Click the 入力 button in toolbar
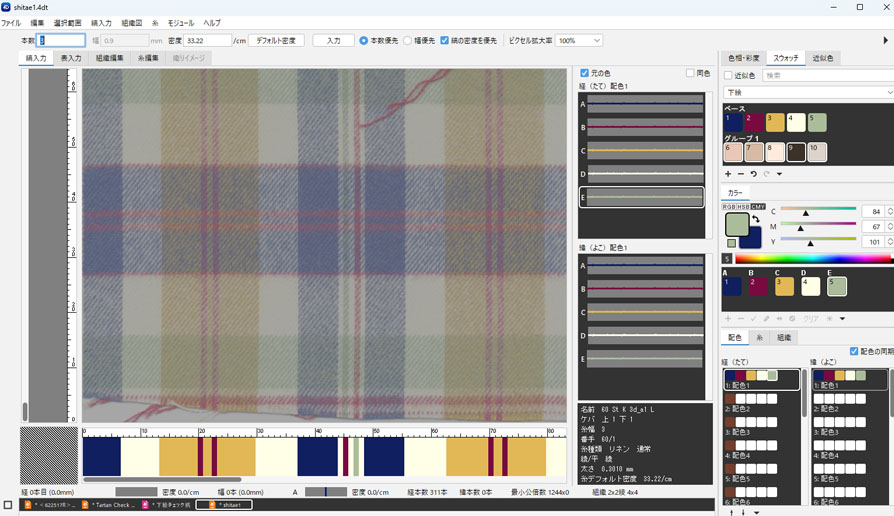 [x=333, y=41]
